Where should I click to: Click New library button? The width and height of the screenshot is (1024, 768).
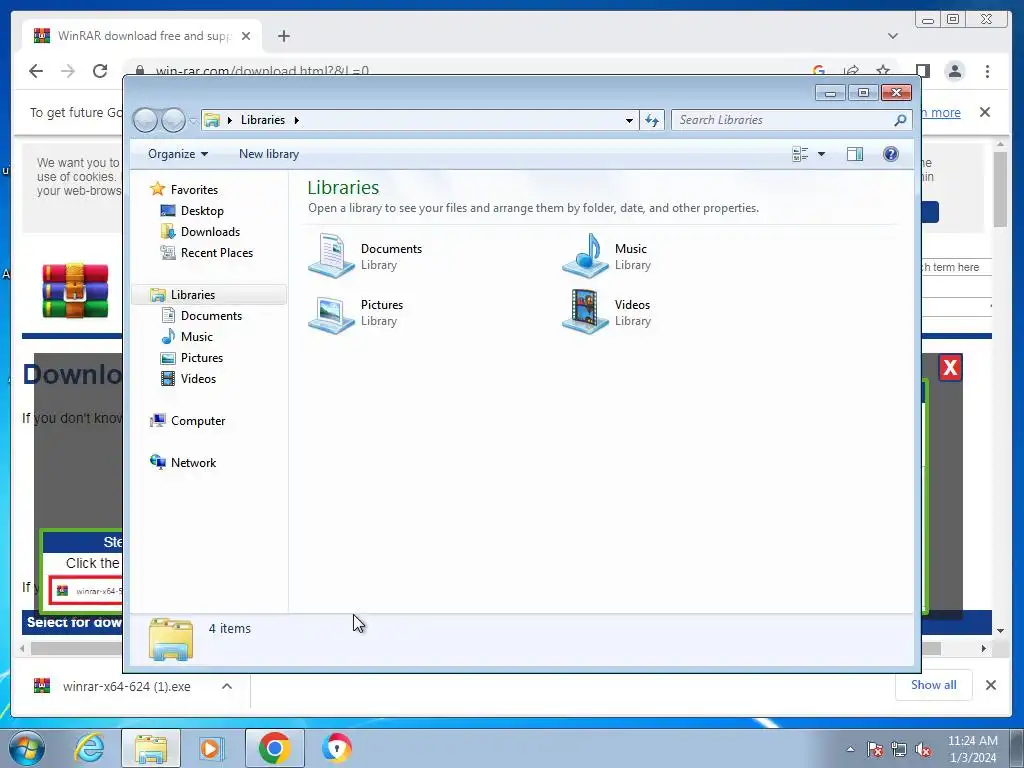(x=268, y=154)
